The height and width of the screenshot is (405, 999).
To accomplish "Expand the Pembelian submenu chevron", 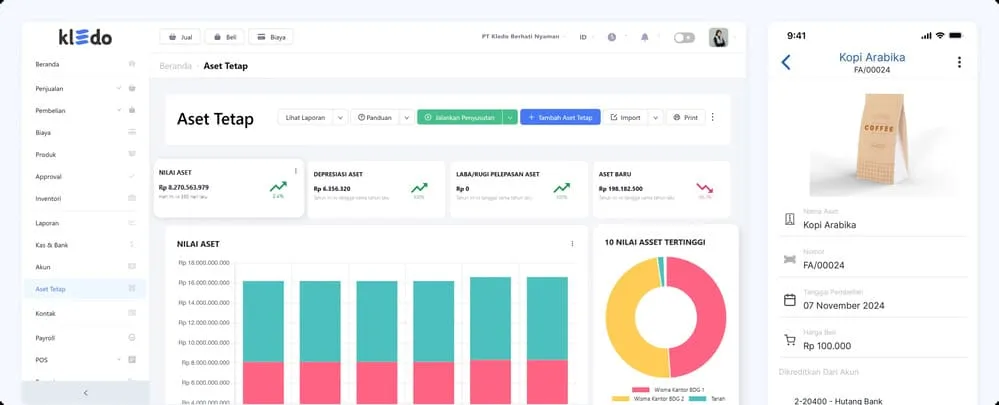I will pos(119,110).
